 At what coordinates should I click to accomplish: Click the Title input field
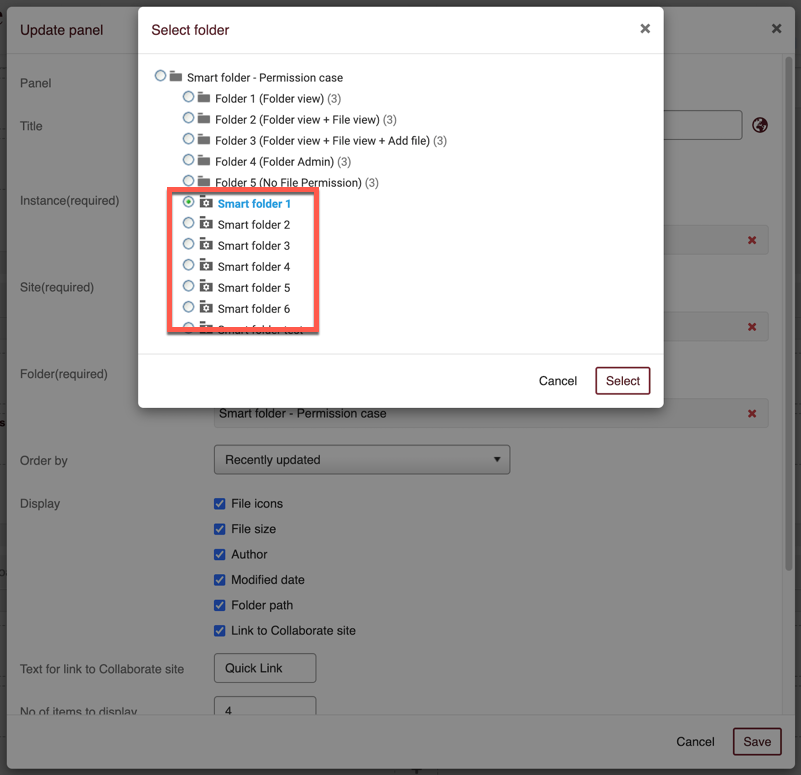[702, 125]
